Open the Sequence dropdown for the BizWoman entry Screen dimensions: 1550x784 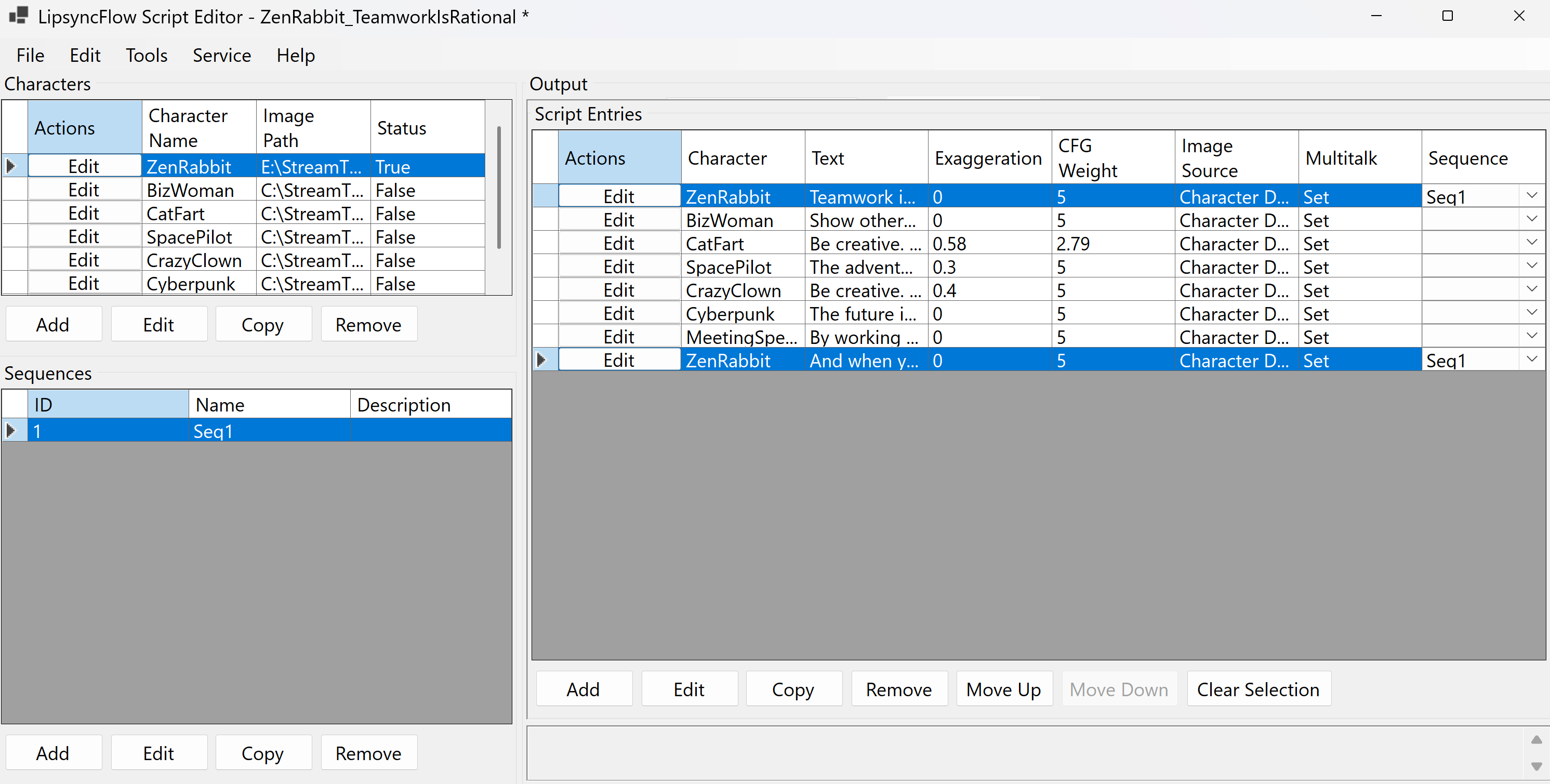click(1532, 218)
